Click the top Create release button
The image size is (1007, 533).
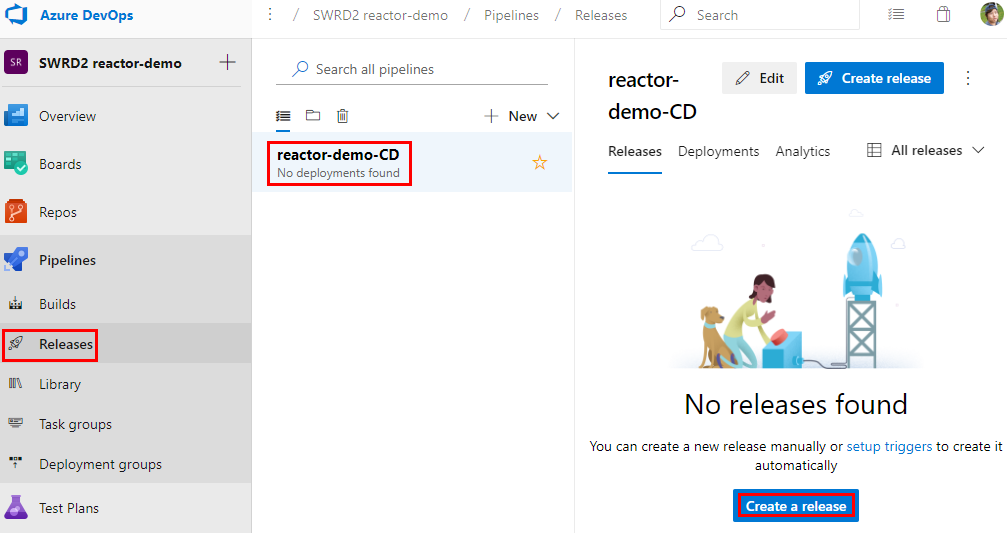coord(874,78)
